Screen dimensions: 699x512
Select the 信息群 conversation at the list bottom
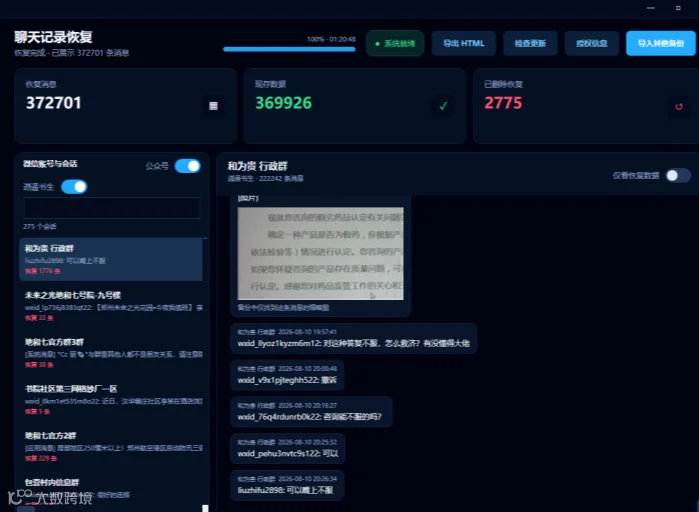coord(111,492)
